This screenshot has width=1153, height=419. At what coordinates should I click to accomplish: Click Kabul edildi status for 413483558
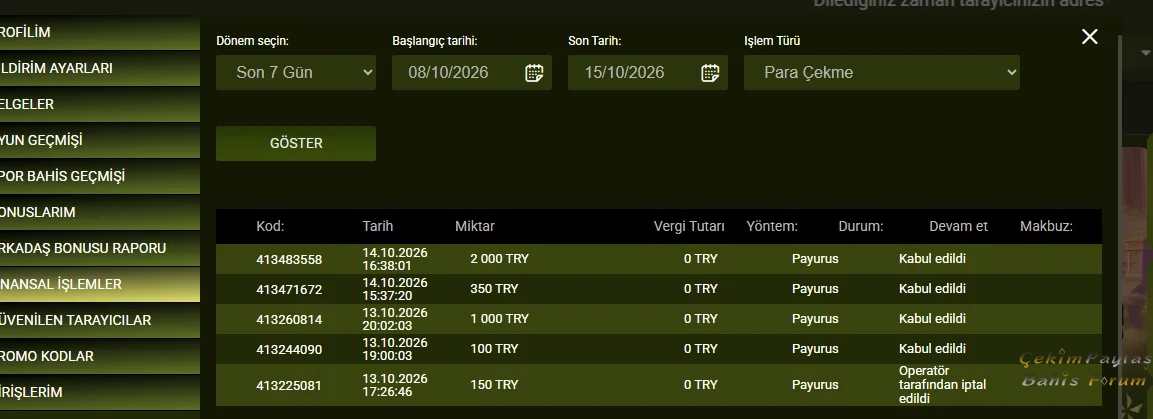coord(932,259)
